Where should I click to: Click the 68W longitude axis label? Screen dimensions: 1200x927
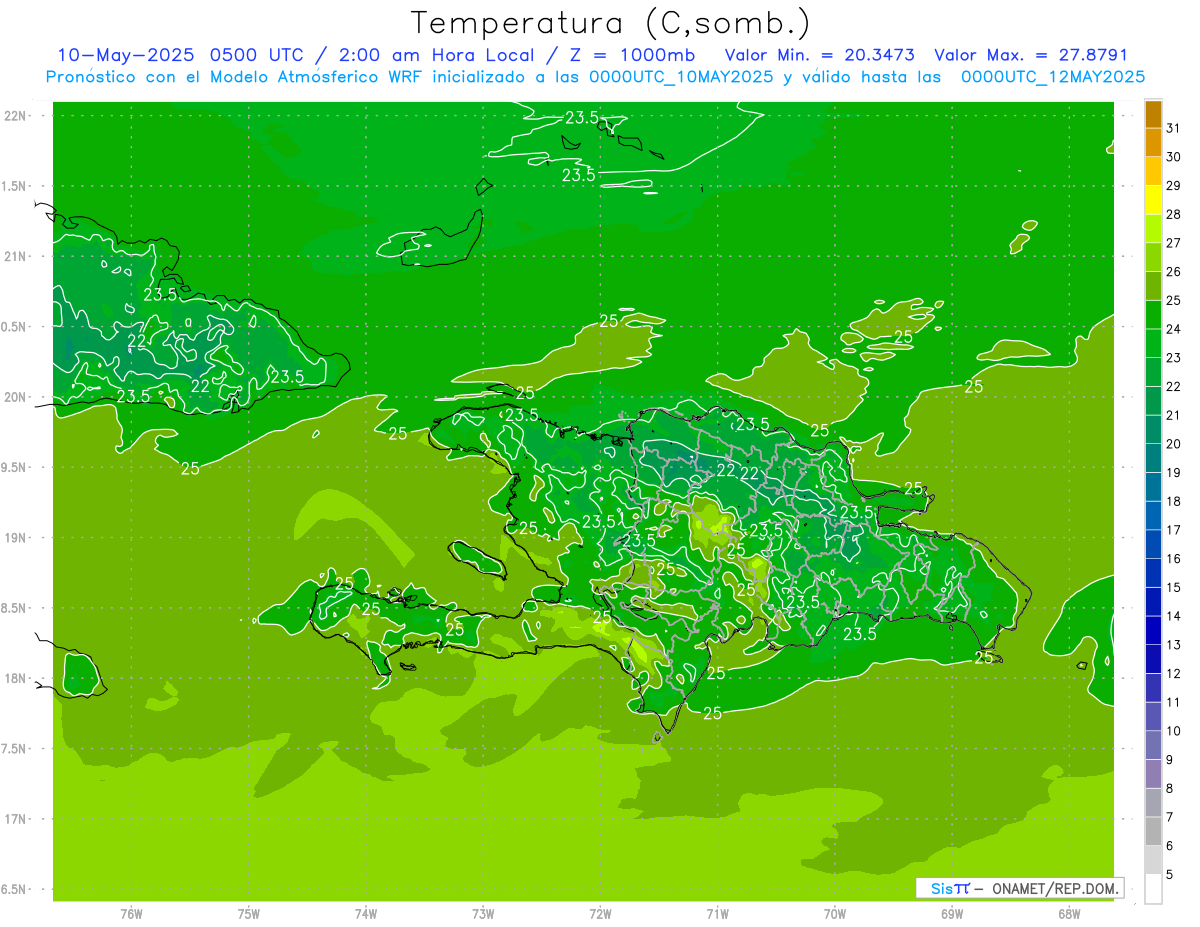[x=1069, y=914]
